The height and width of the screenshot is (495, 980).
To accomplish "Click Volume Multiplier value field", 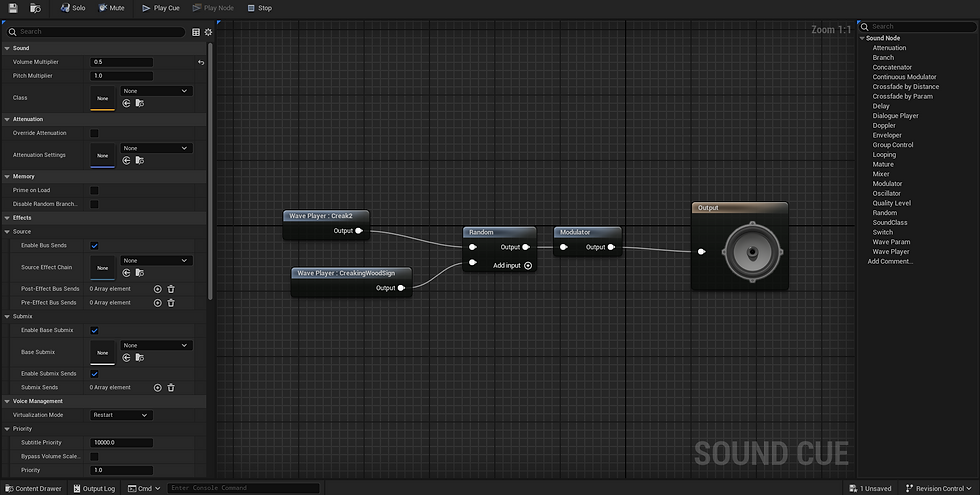I will tap(121, 62).
